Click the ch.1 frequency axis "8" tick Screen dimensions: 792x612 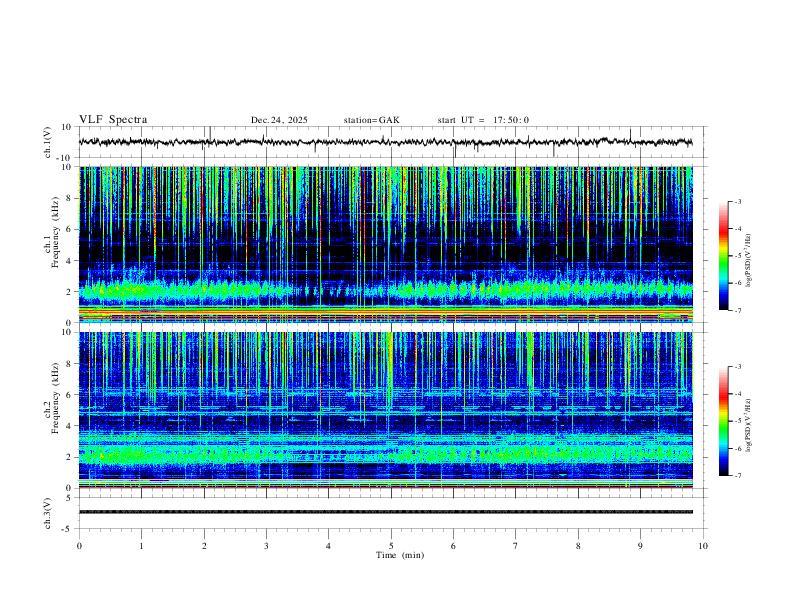pos(70,198)
